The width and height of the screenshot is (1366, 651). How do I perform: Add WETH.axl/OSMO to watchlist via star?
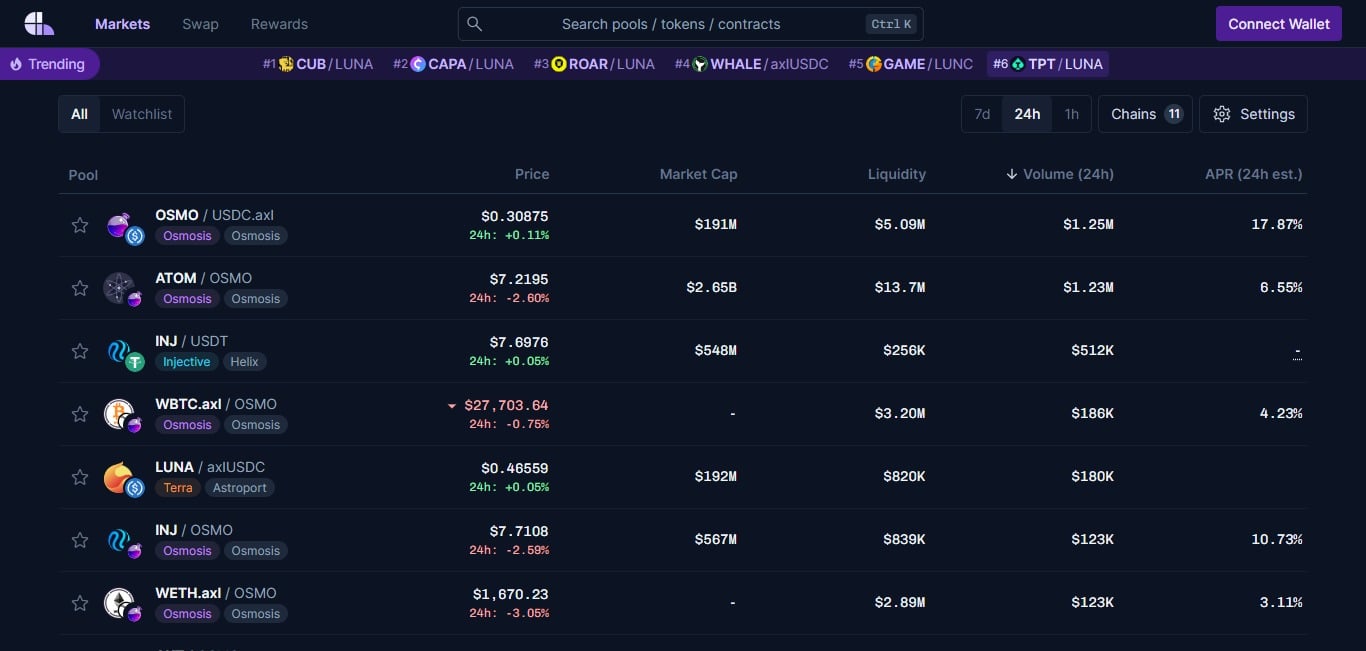[79, 603]
